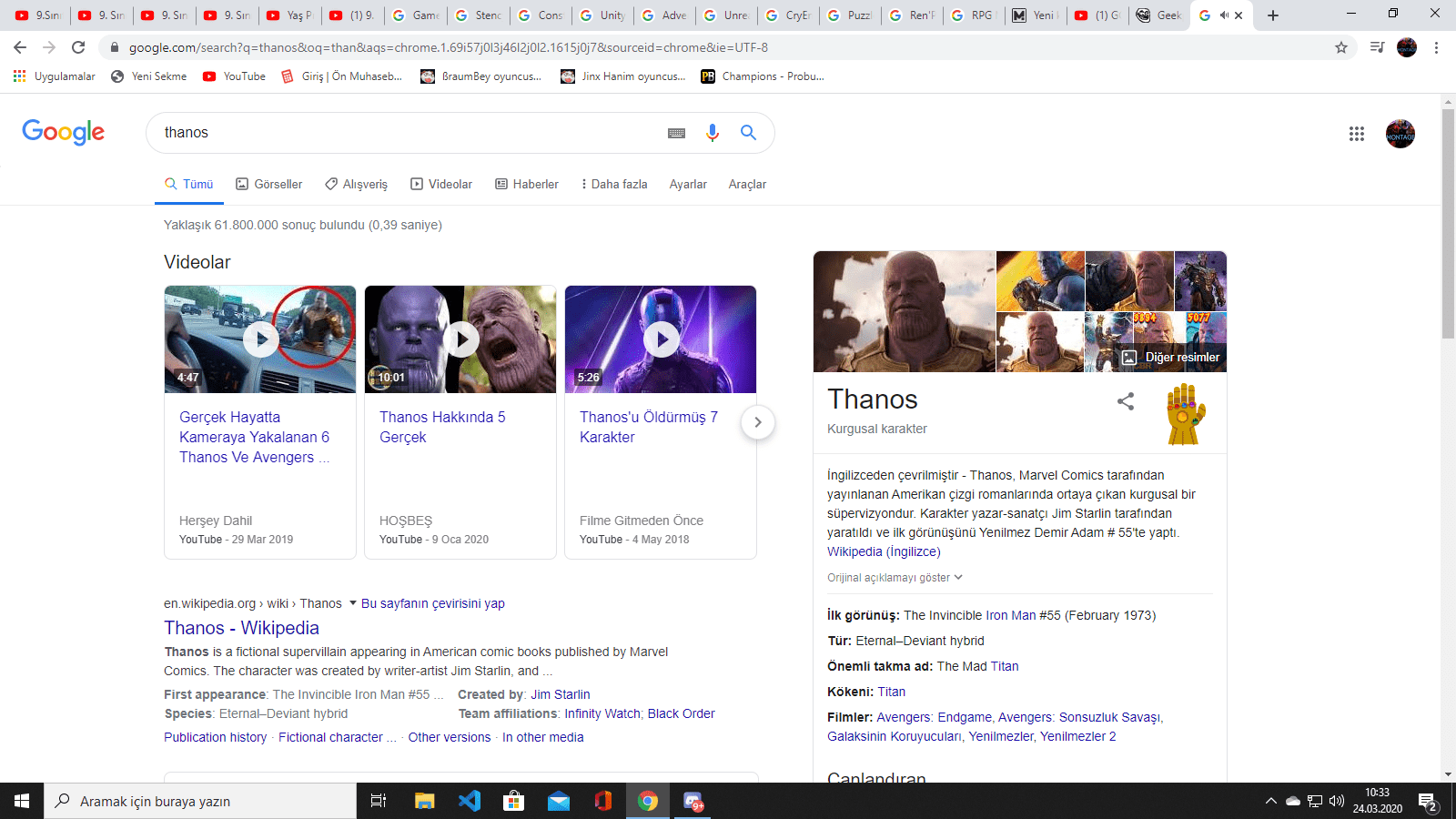Go back to the previous page
The height and width of the screenshot is (819, 1456).
(x=20, y=47)
